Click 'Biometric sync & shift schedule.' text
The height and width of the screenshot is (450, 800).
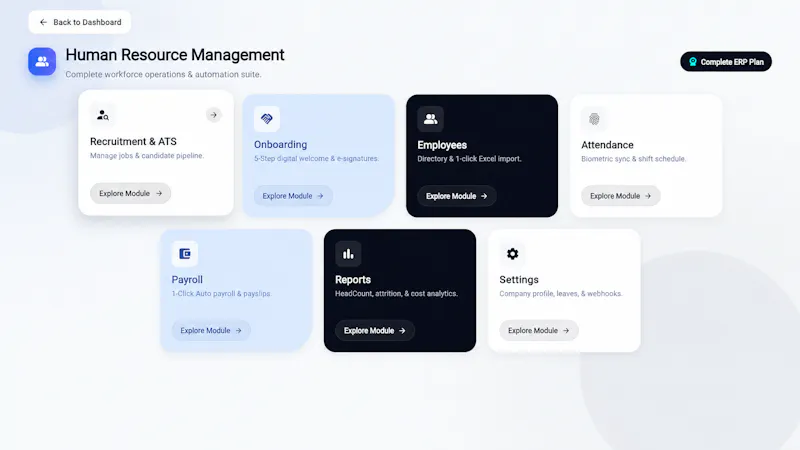pyautogui.click(x=633, y=159)
